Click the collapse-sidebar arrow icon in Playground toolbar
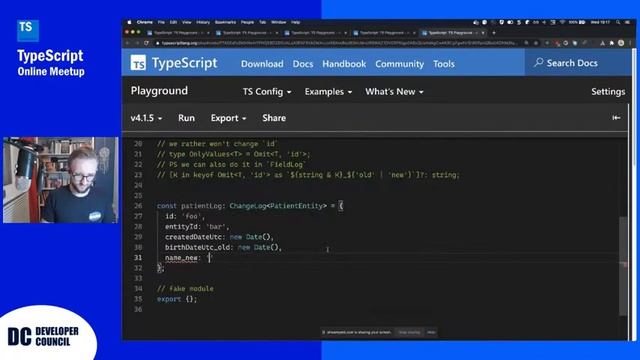640x360 pixels. [616, 118]
